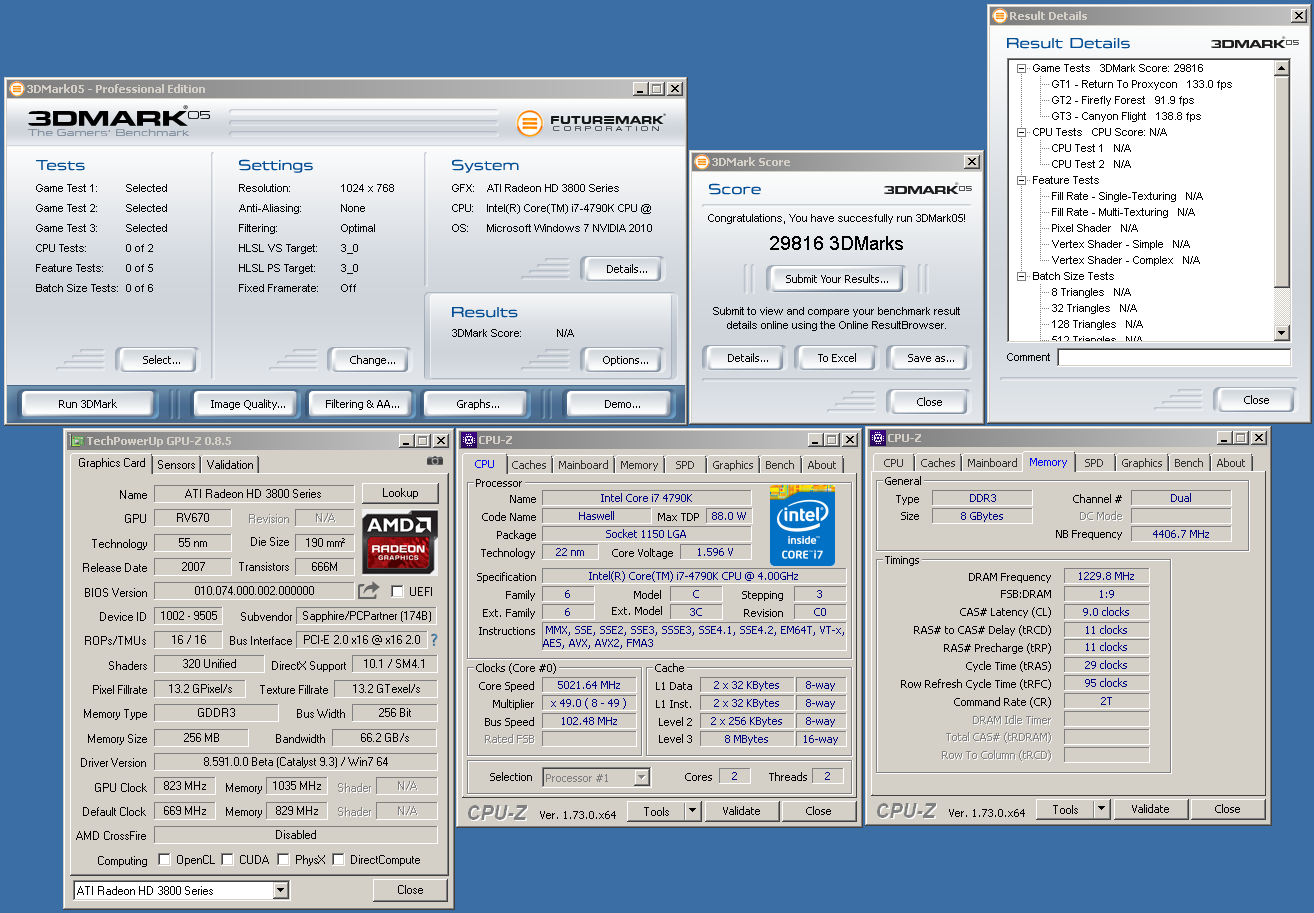This screenshot has height=913, width=1314.
Task: Click Validate in CPU-Z memory window
Action: pos(1150,809)
